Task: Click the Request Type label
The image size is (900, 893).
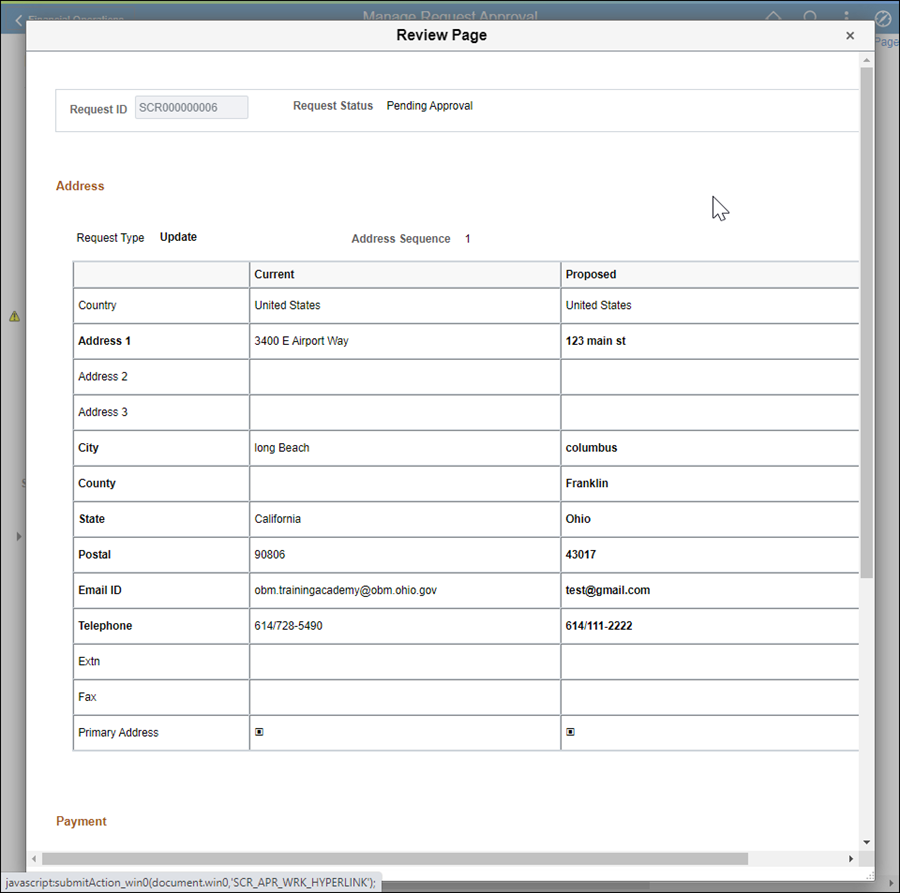Action: pos(110,238)
